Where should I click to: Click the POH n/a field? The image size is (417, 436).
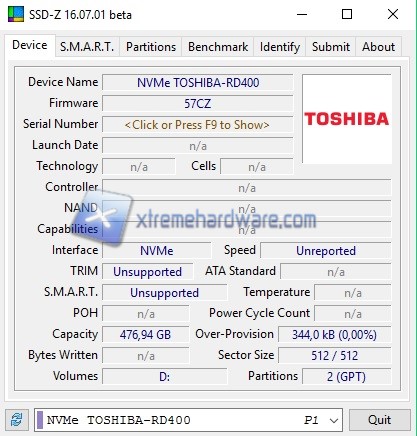[146, 314]
